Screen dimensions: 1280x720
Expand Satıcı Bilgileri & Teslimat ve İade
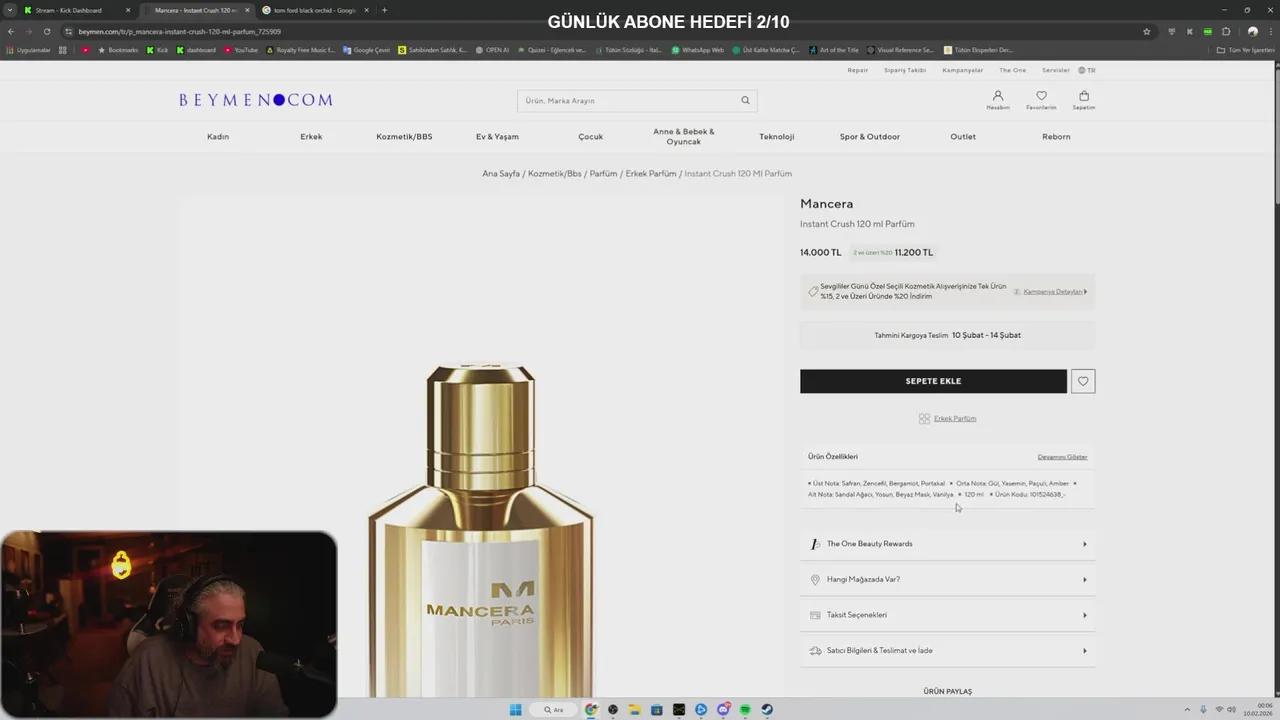coord(947,650)
